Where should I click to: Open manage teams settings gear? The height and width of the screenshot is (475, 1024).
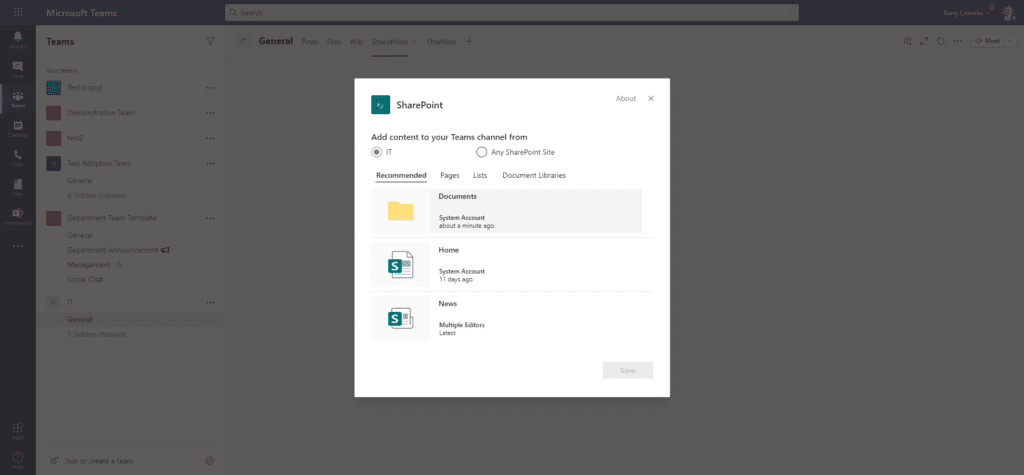click(210, 461)
